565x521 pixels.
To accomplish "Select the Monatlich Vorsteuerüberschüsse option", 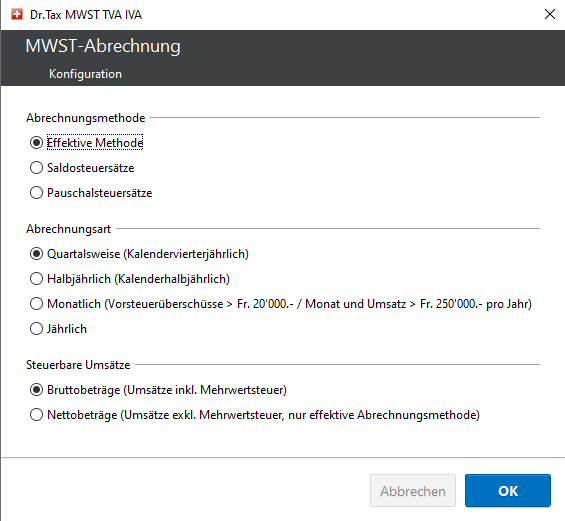I will point(36,304).
